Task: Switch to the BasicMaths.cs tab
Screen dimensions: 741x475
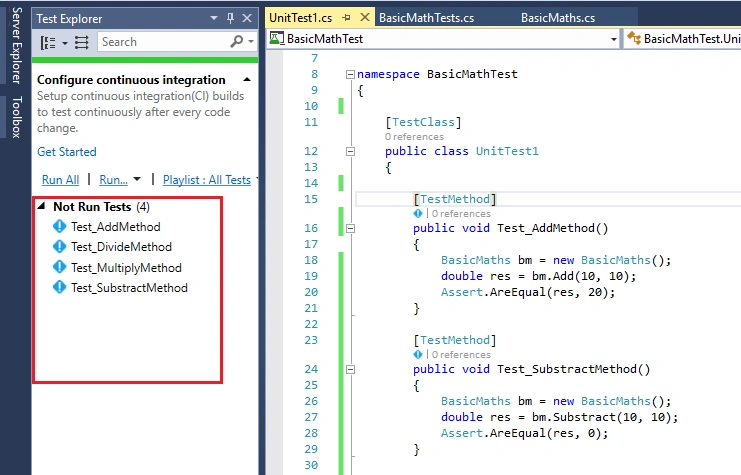Action: coord(558,18)
